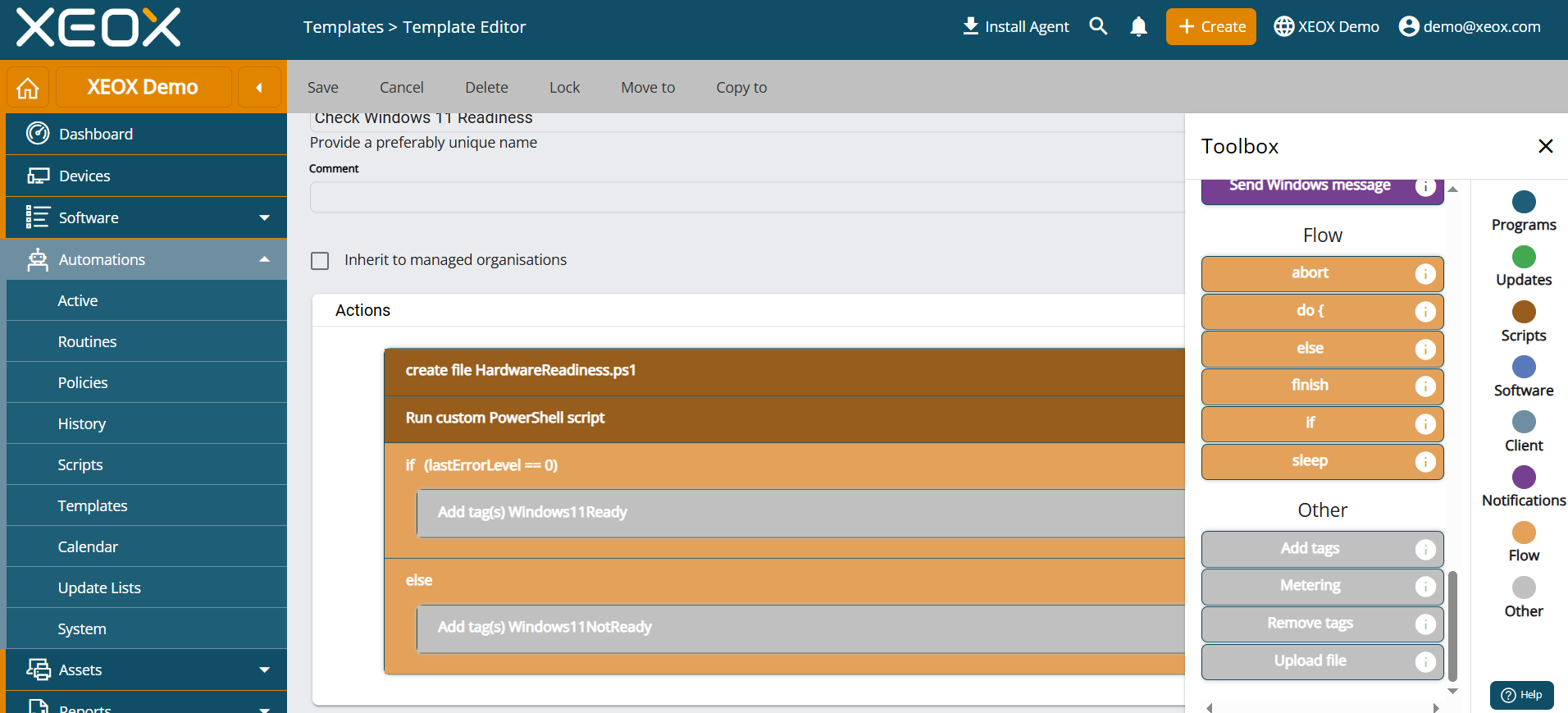Image resolution: width=1568 pixels, height=713 pixels.
Task: Click the Delete toolbar button
Action: pyautogui.click(x=486, y=87)
